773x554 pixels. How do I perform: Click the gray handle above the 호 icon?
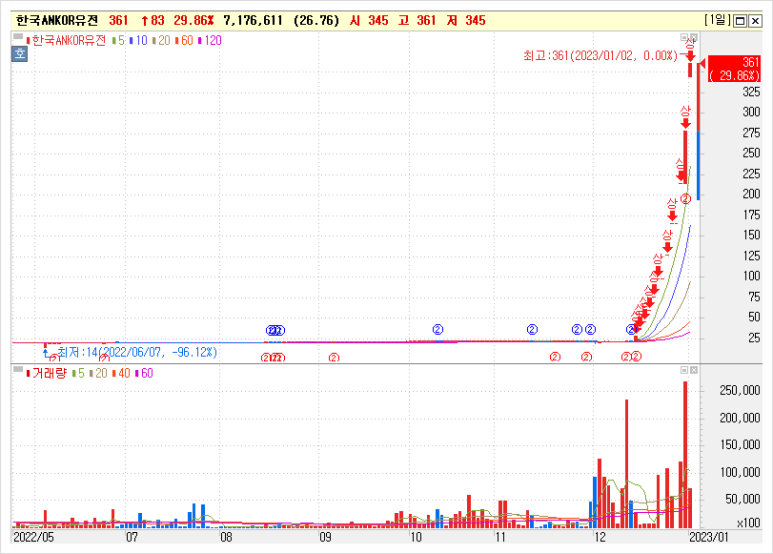pos(18,36)
